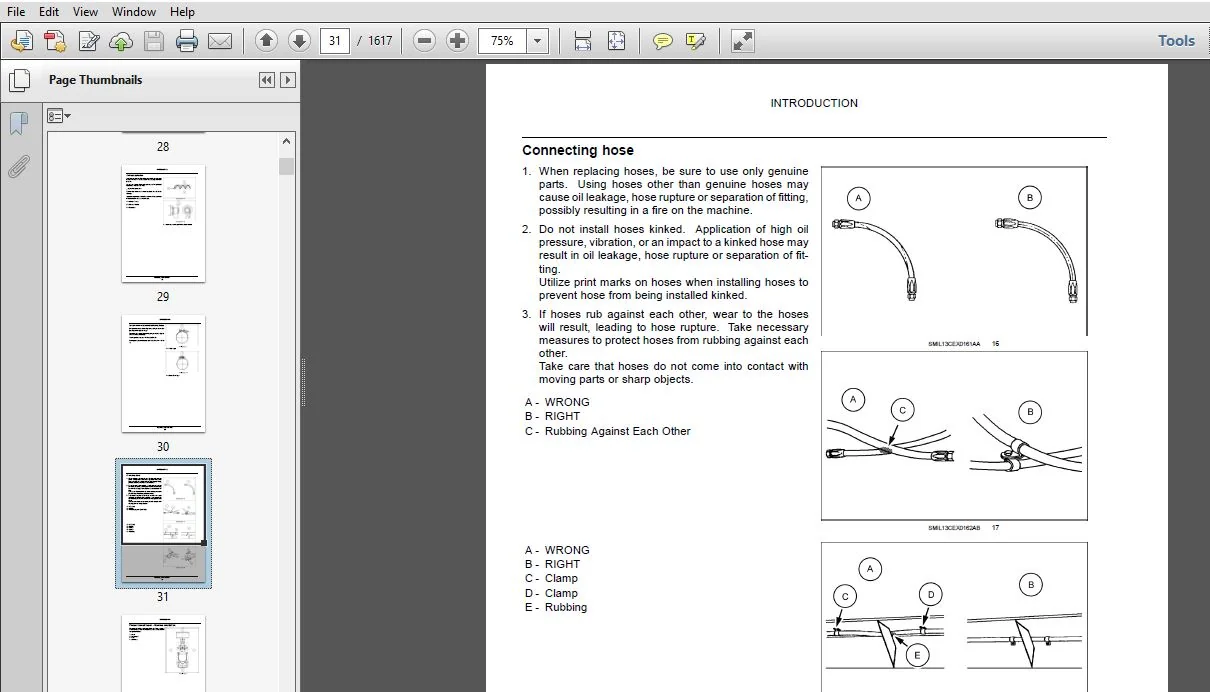Click the fit width scrolling icon
The height and width of the screenshot is (692, 1210).
(x=583, y=41)
